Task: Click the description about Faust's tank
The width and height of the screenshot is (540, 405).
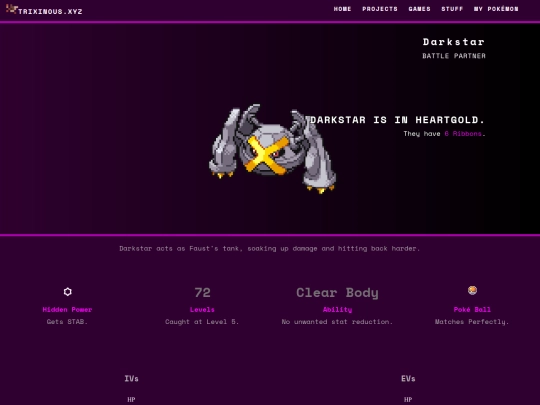Action: tap(270, 248)
